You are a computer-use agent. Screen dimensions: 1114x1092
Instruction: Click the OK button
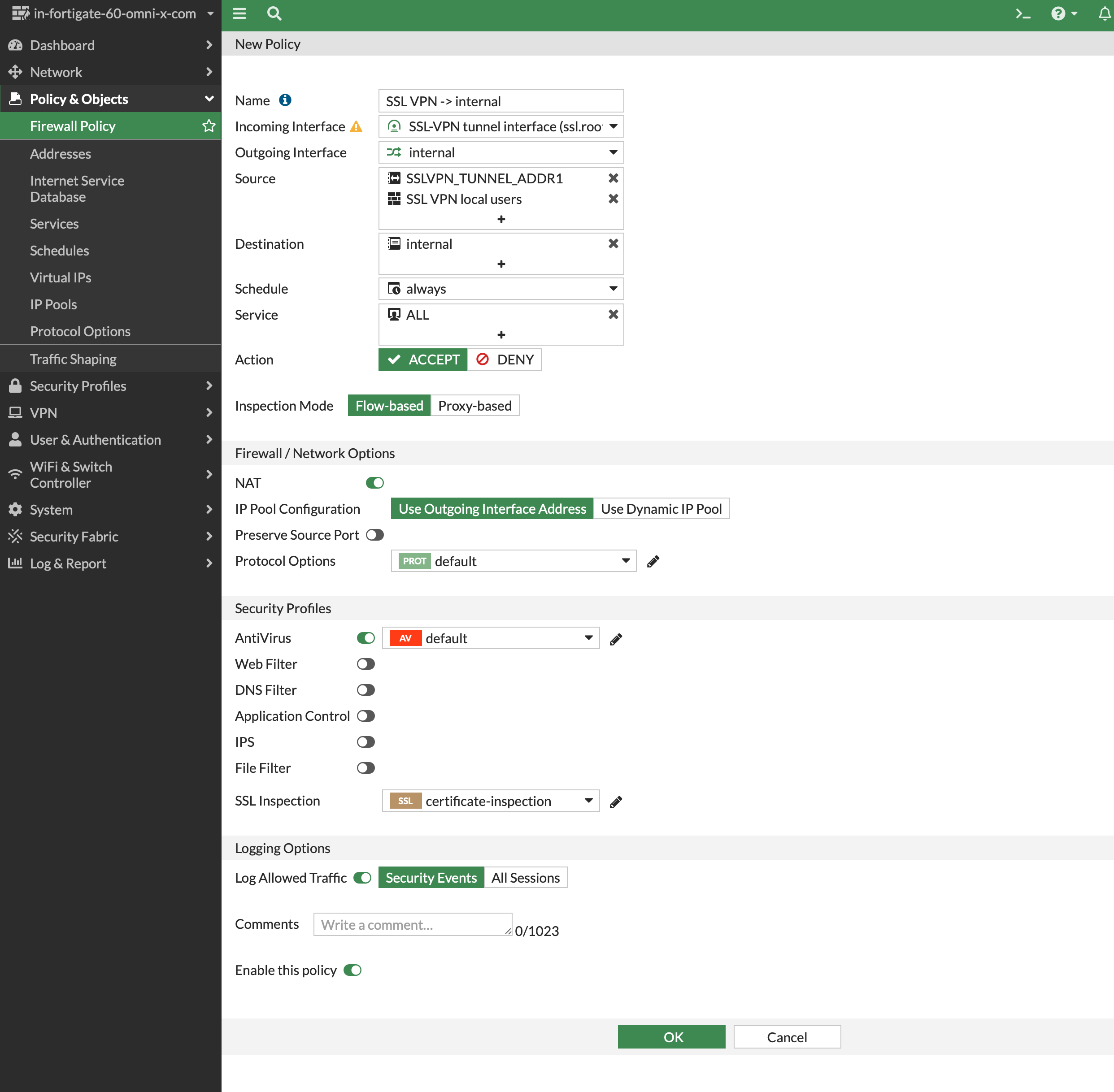tap(671, 1037)
